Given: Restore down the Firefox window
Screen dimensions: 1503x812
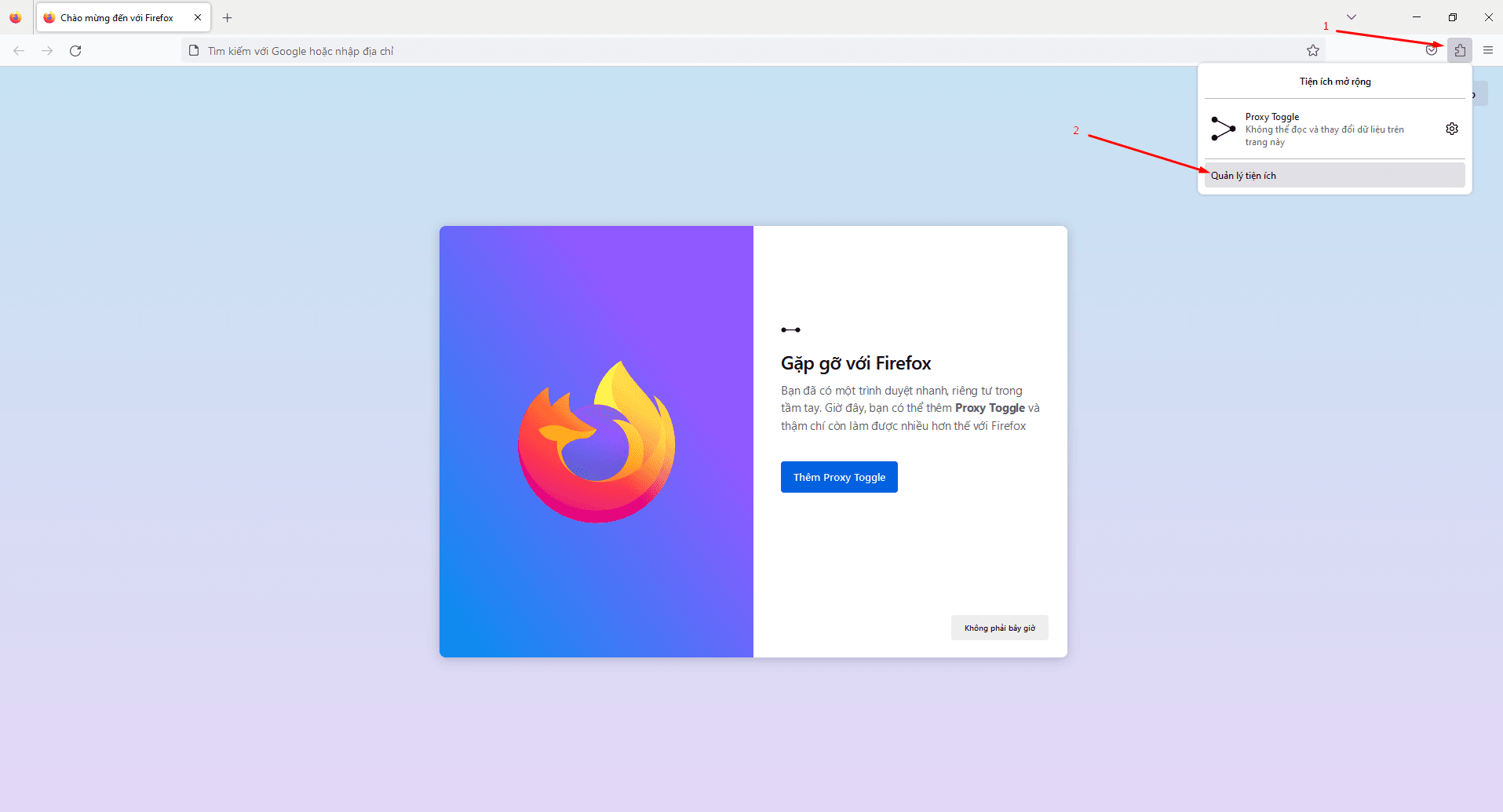Looking at the screenshot, I should tap(1453, 17).
